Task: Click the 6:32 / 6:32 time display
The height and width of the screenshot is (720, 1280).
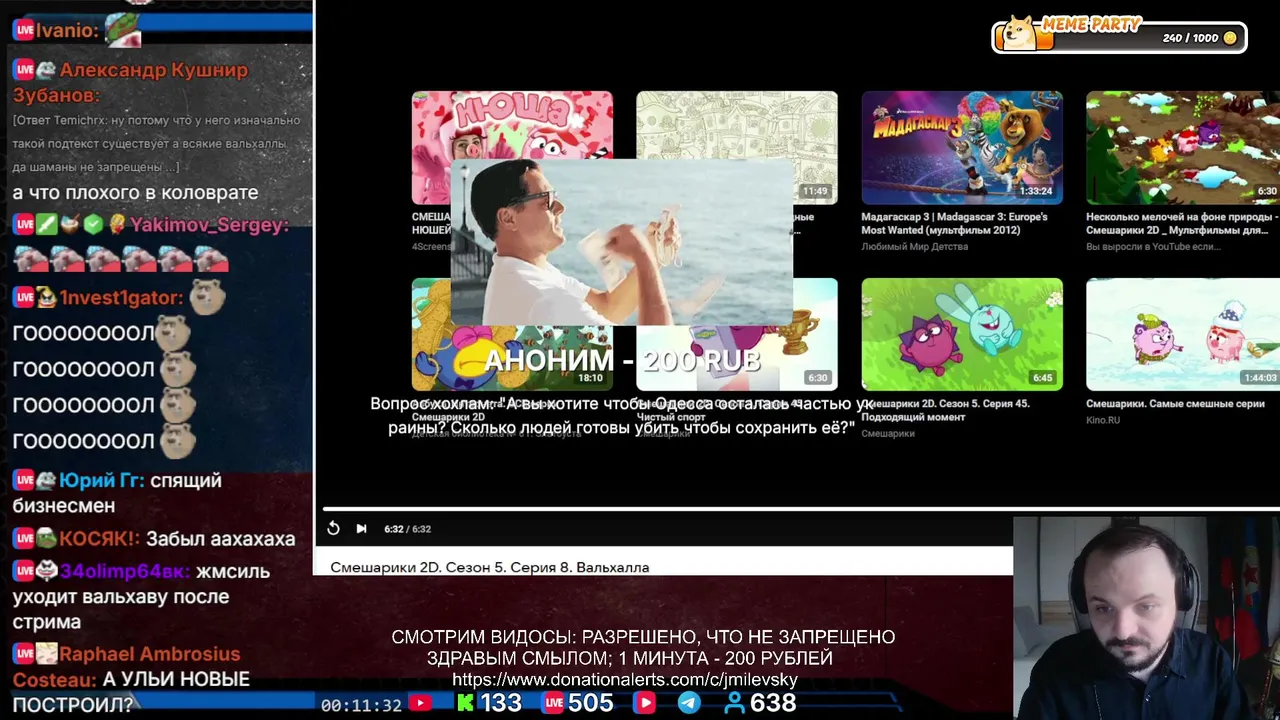Action: tap(408, 529)
